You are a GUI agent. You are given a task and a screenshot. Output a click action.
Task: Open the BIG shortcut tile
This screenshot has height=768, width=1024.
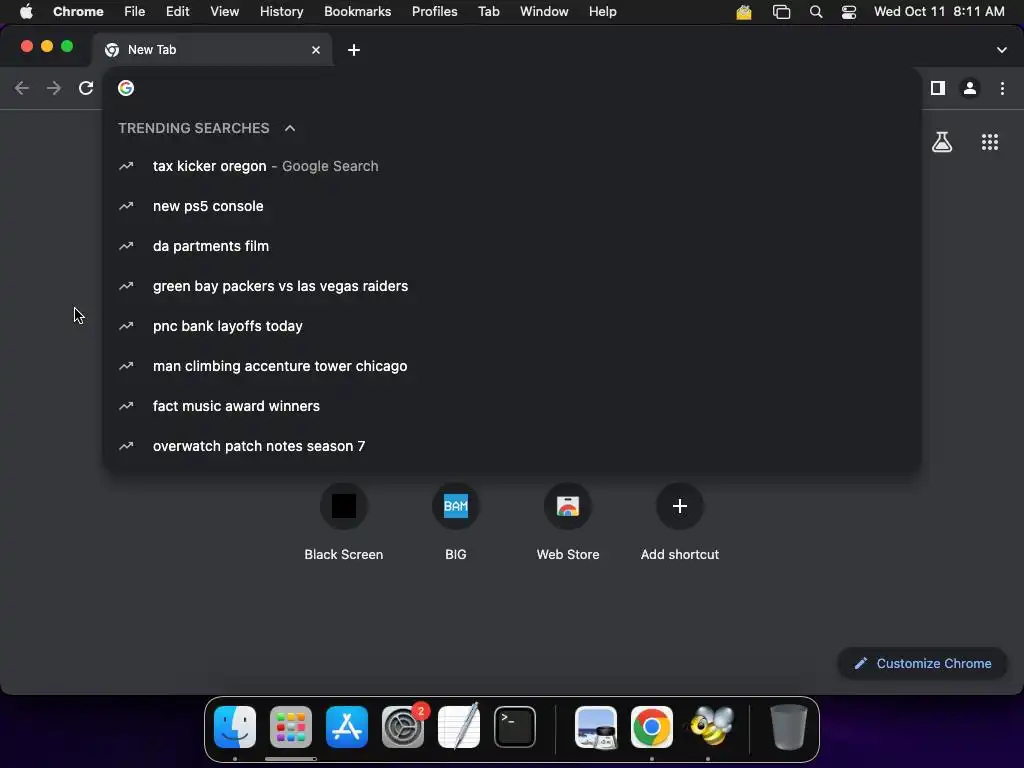456,522
